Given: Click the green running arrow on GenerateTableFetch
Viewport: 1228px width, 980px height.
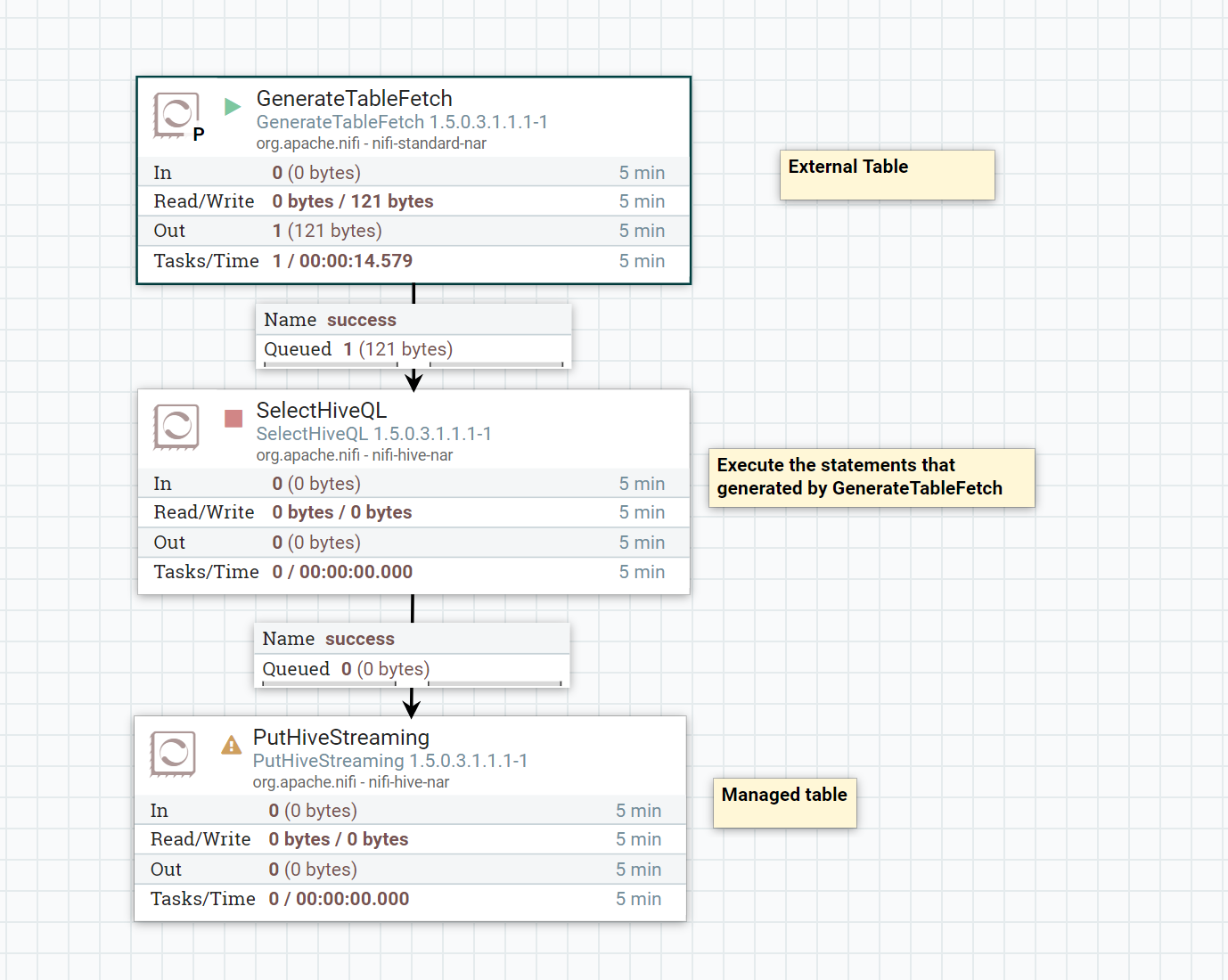Looking at the screenshot, I should pyautogui.click(x=232, y=105).
